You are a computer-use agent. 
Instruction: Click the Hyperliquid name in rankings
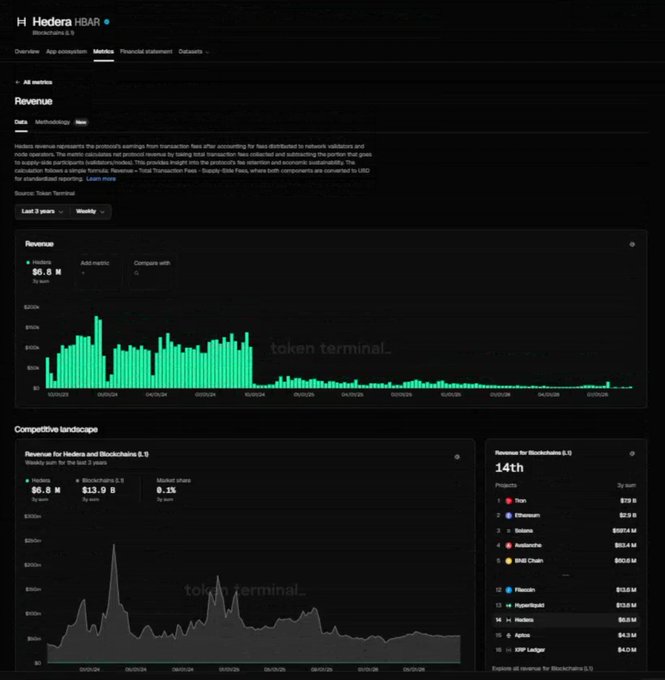tap(529, 605)
